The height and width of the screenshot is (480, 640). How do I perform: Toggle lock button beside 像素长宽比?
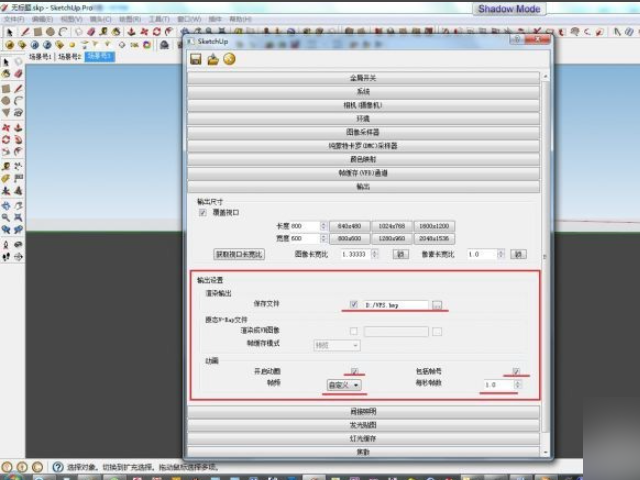(518, 254)
